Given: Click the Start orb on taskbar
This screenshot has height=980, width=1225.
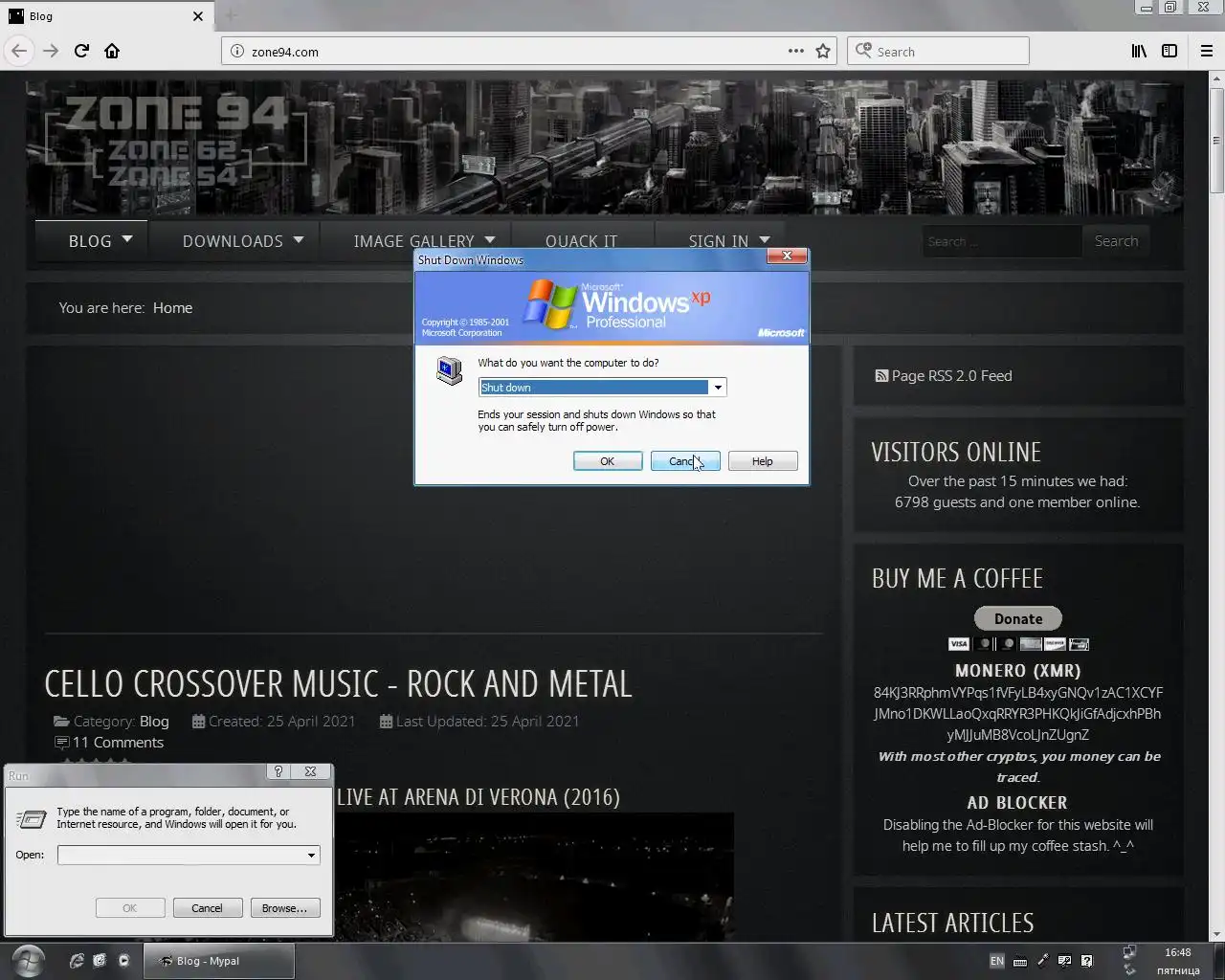Looking at the screenshot, I should click(28, 960).
